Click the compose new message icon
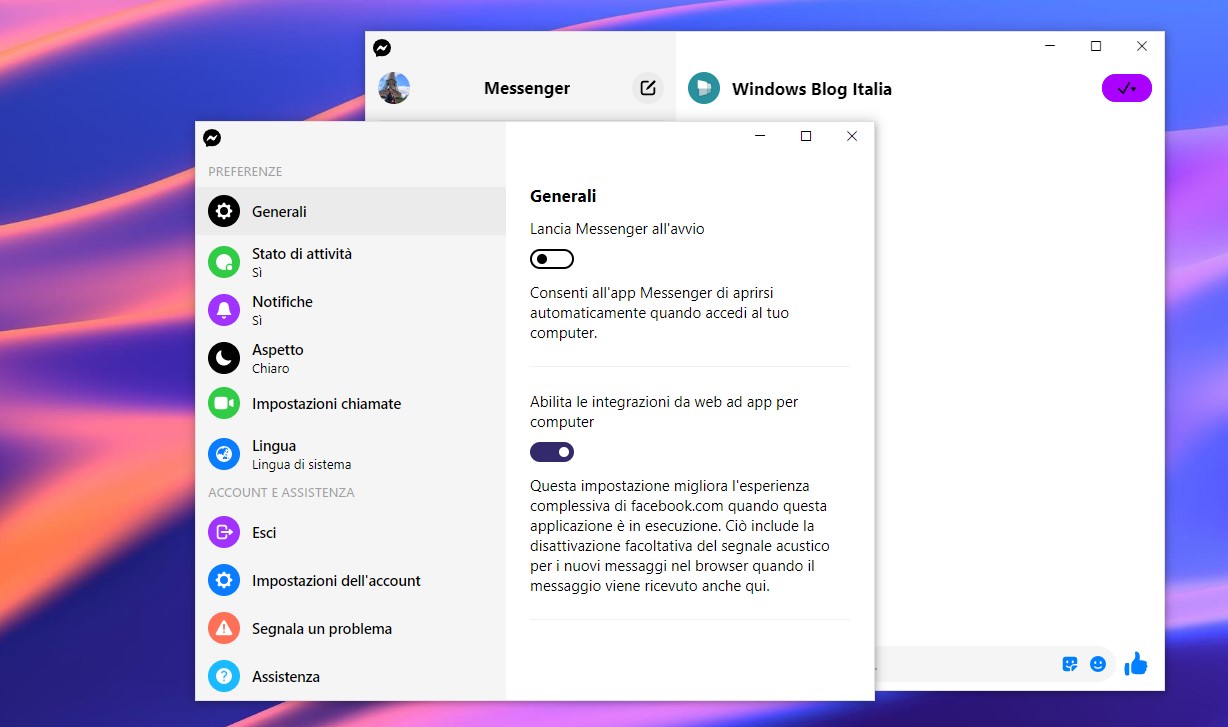The image size is (1228, 727). point(648,88)
